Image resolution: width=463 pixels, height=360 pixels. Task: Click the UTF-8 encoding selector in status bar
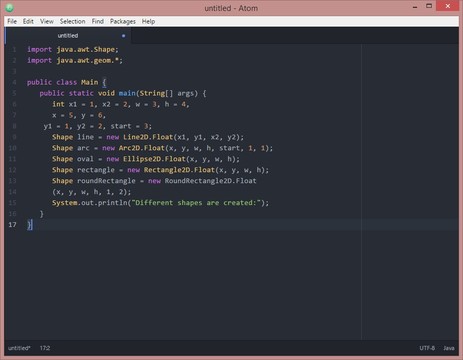pos(427,348)
